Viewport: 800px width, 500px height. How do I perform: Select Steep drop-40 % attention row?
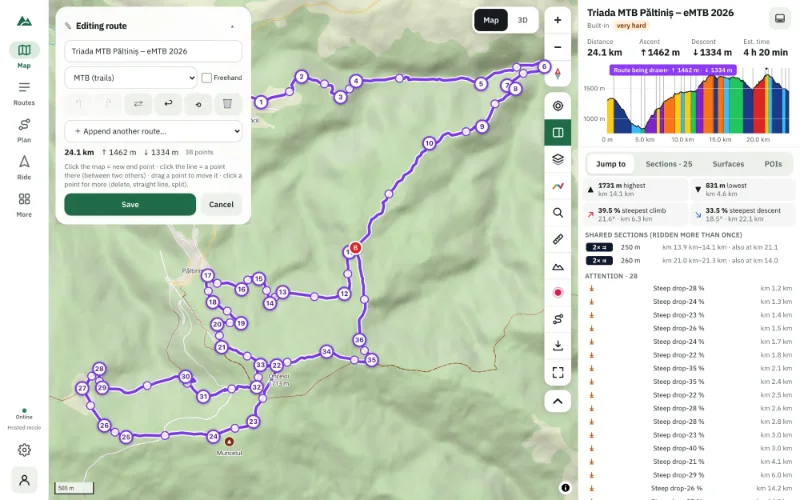click(689, 448)
